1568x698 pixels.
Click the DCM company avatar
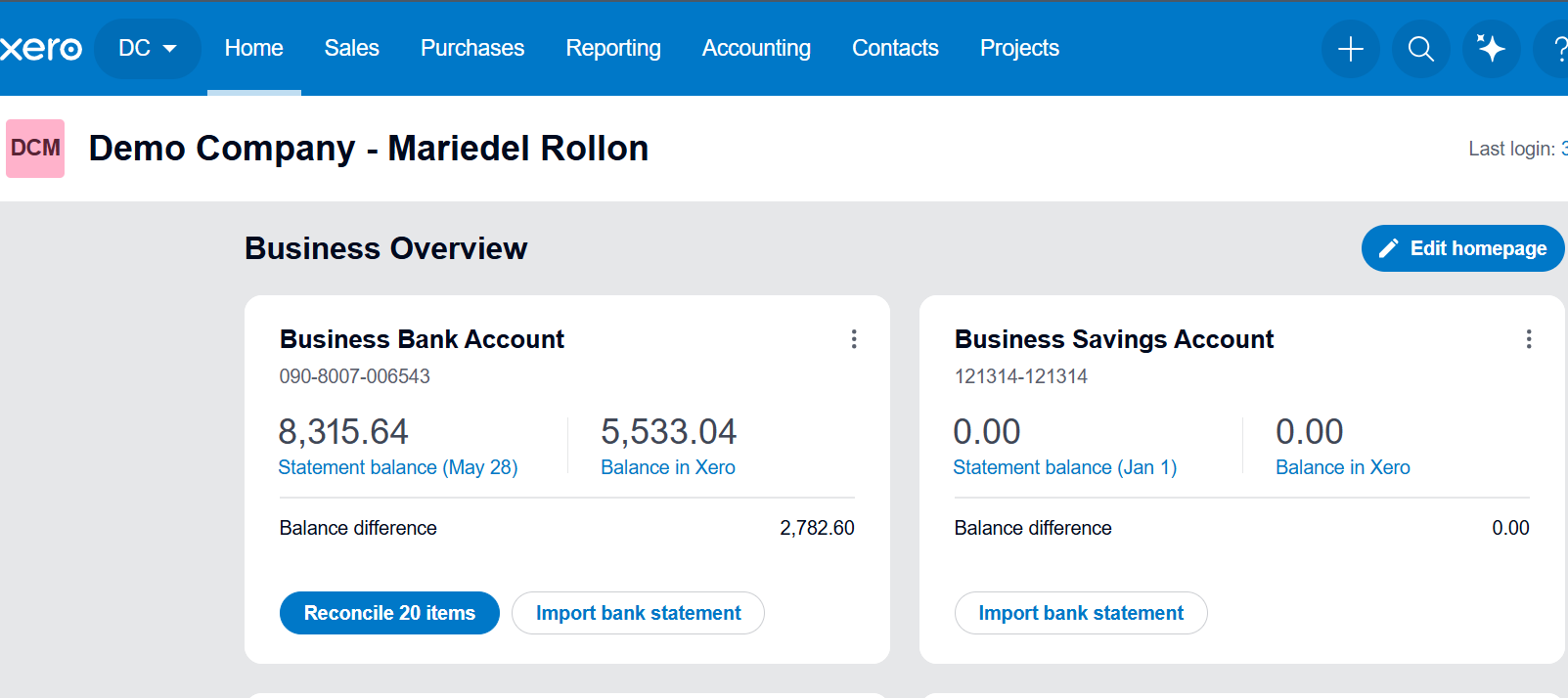[35, 149]
